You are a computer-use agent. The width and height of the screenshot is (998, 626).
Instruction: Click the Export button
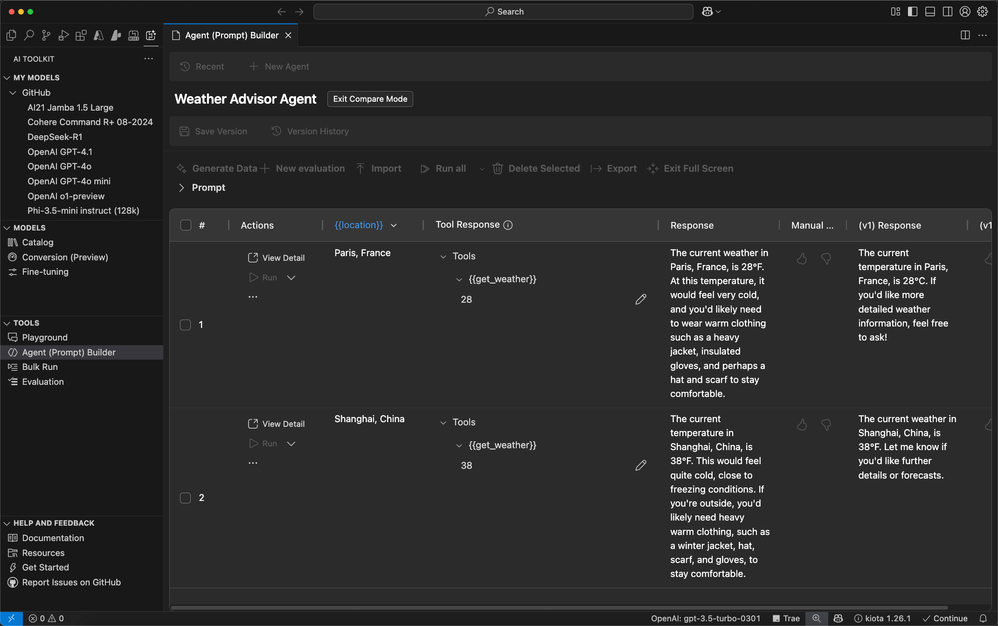614,169
